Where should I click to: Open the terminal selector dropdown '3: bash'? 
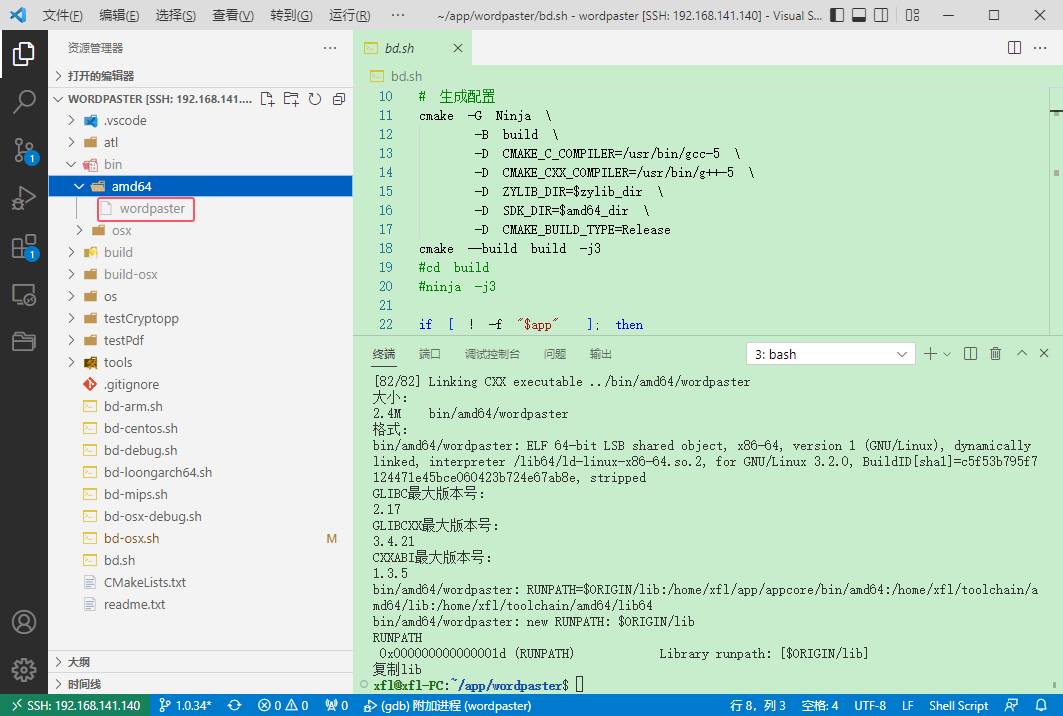830,354
